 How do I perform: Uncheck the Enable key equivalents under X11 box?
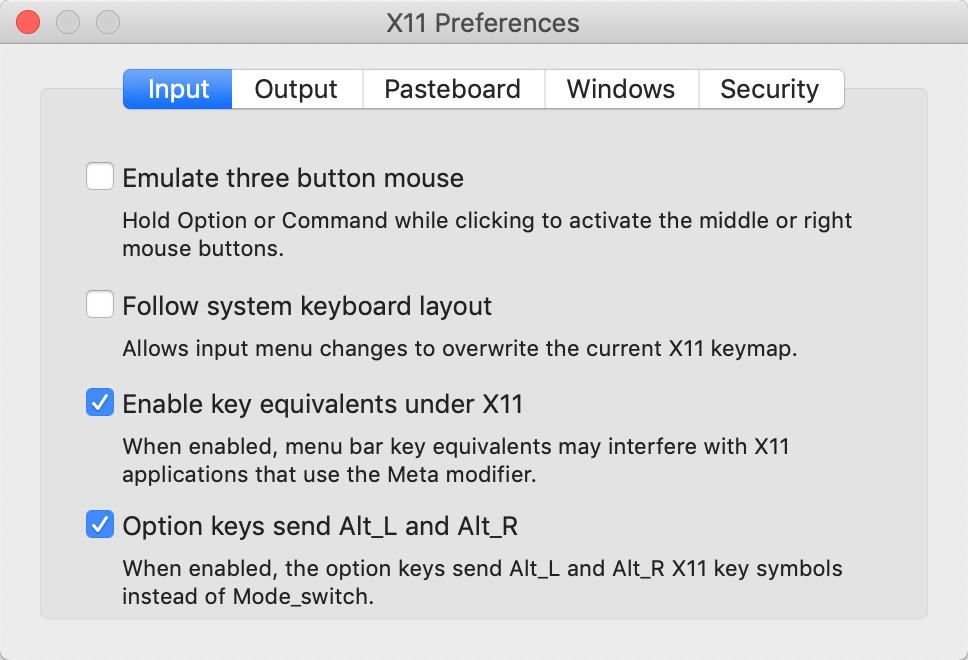point(100,404)
